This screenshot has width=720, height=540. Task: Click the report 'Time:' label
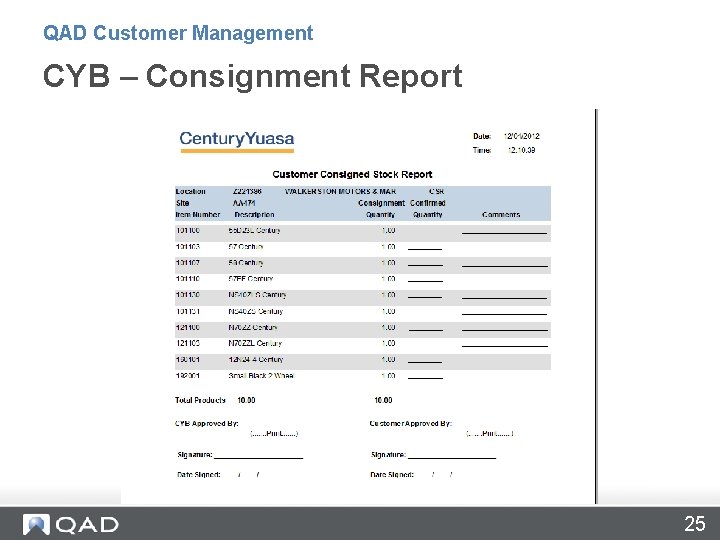(482, 150)
